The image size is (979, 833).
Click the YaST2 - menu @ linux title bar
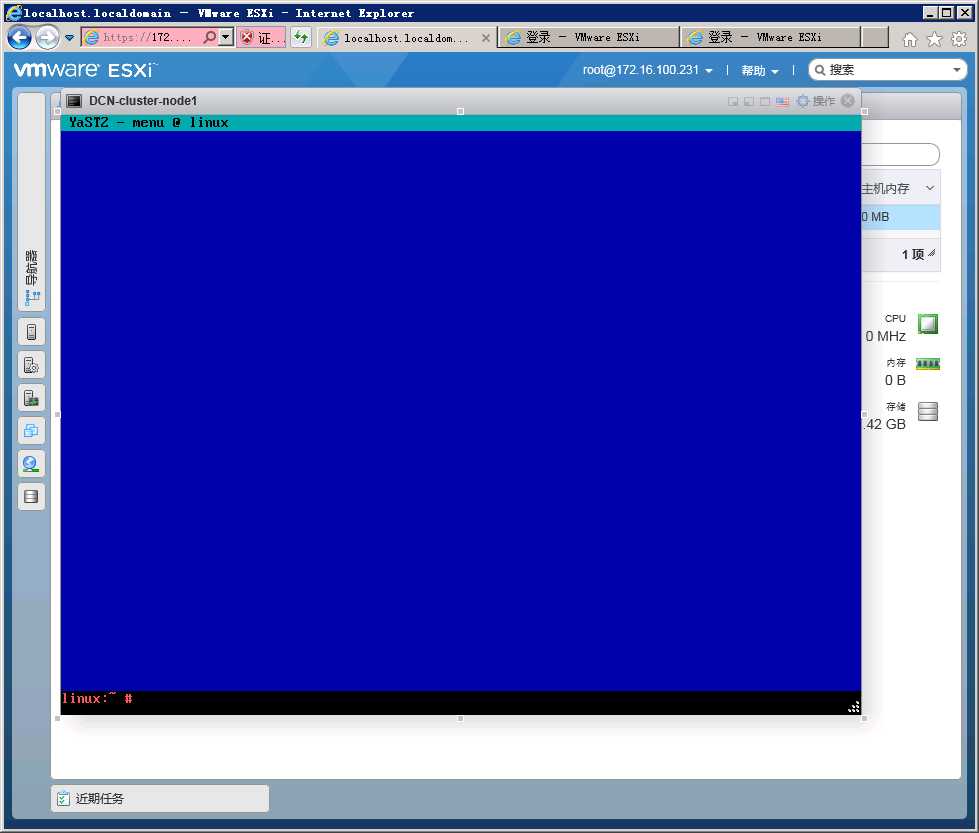[461, 122]
